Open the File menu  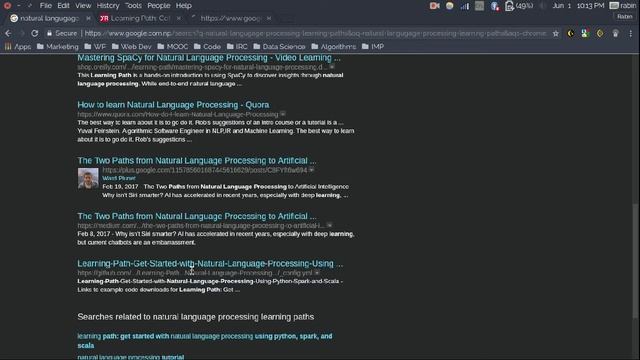click(x=45, y=6)
